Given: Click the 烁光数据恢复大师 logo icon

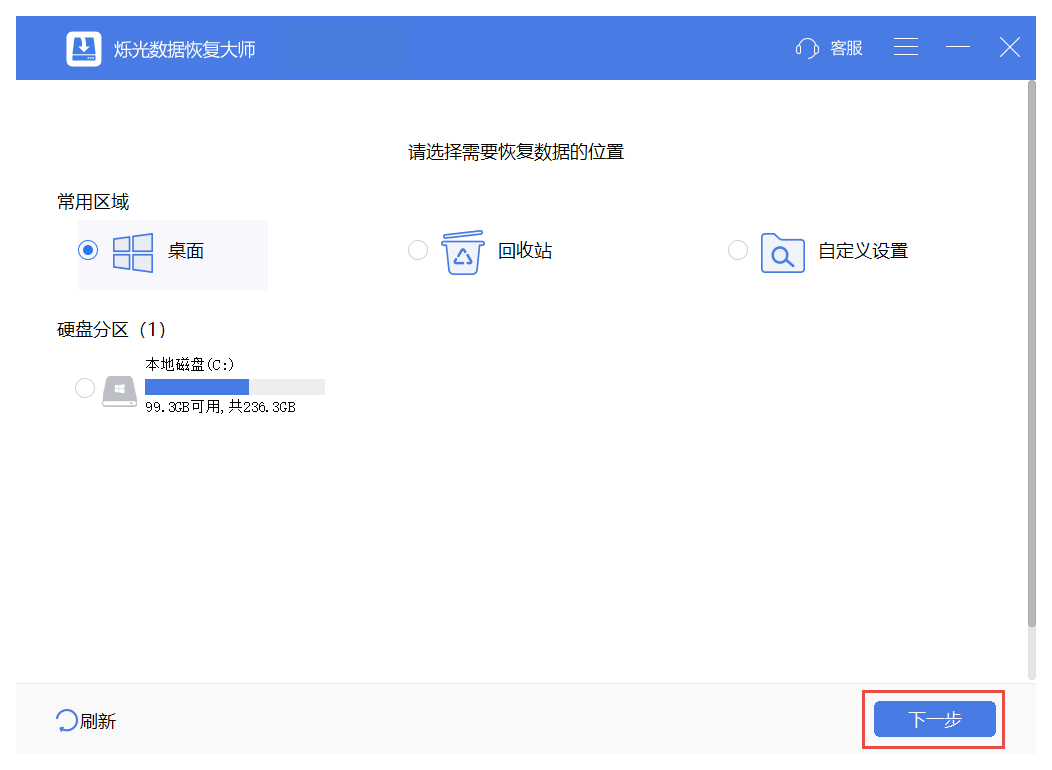Looking at the screenshot, I should pos(84,46).
